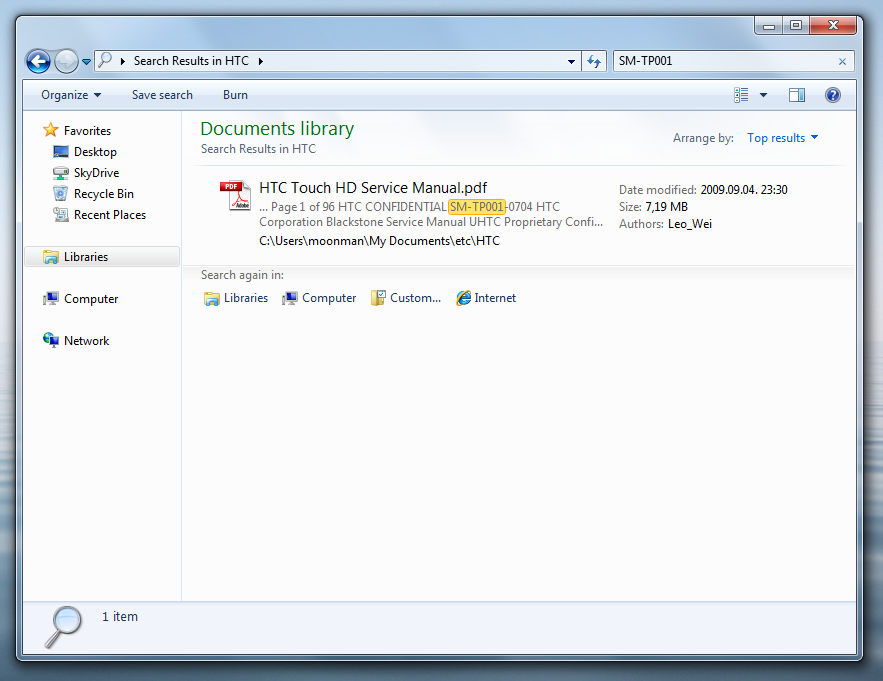Click path C:\Users\moonman\My Documents\etc\HTC
Image resolution: width=883 pixels, height=681 pixels.
click(x=380, y=241)
